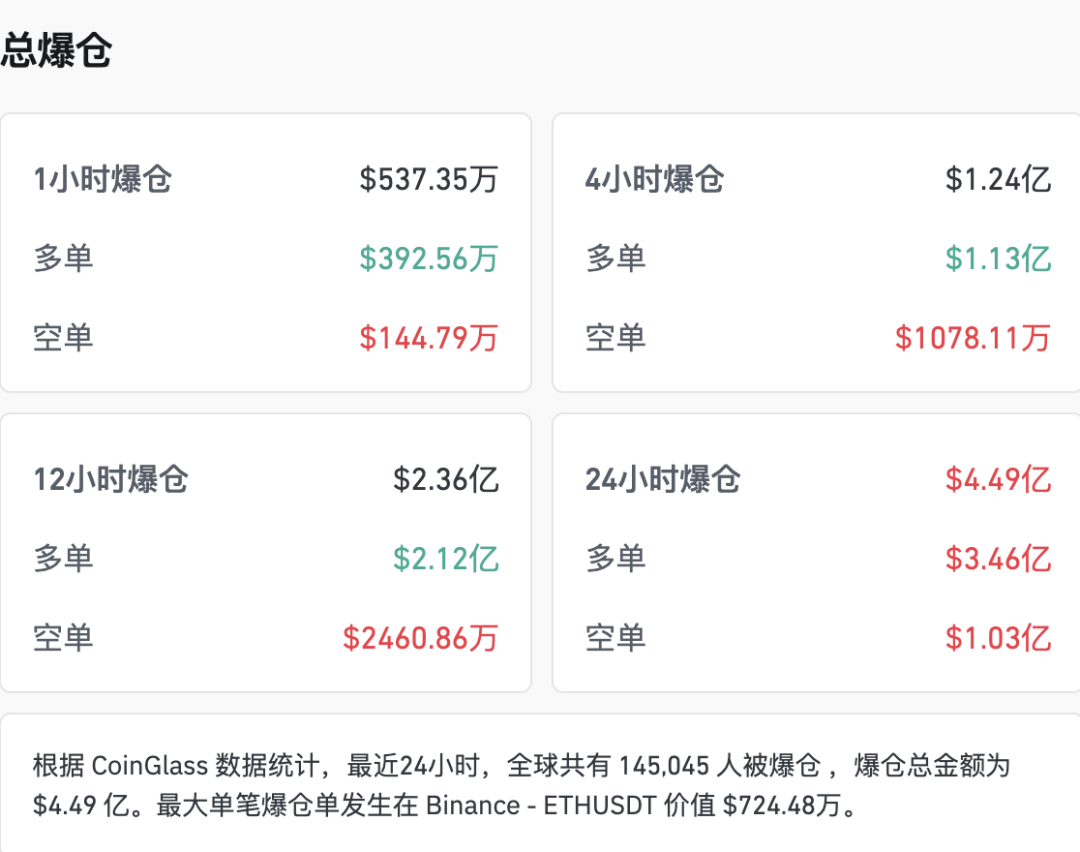Select the $392.56万 long liquidation value
Image resolution: width=1080 pixels, height=852 pixels.
click(x=428, y=258)
